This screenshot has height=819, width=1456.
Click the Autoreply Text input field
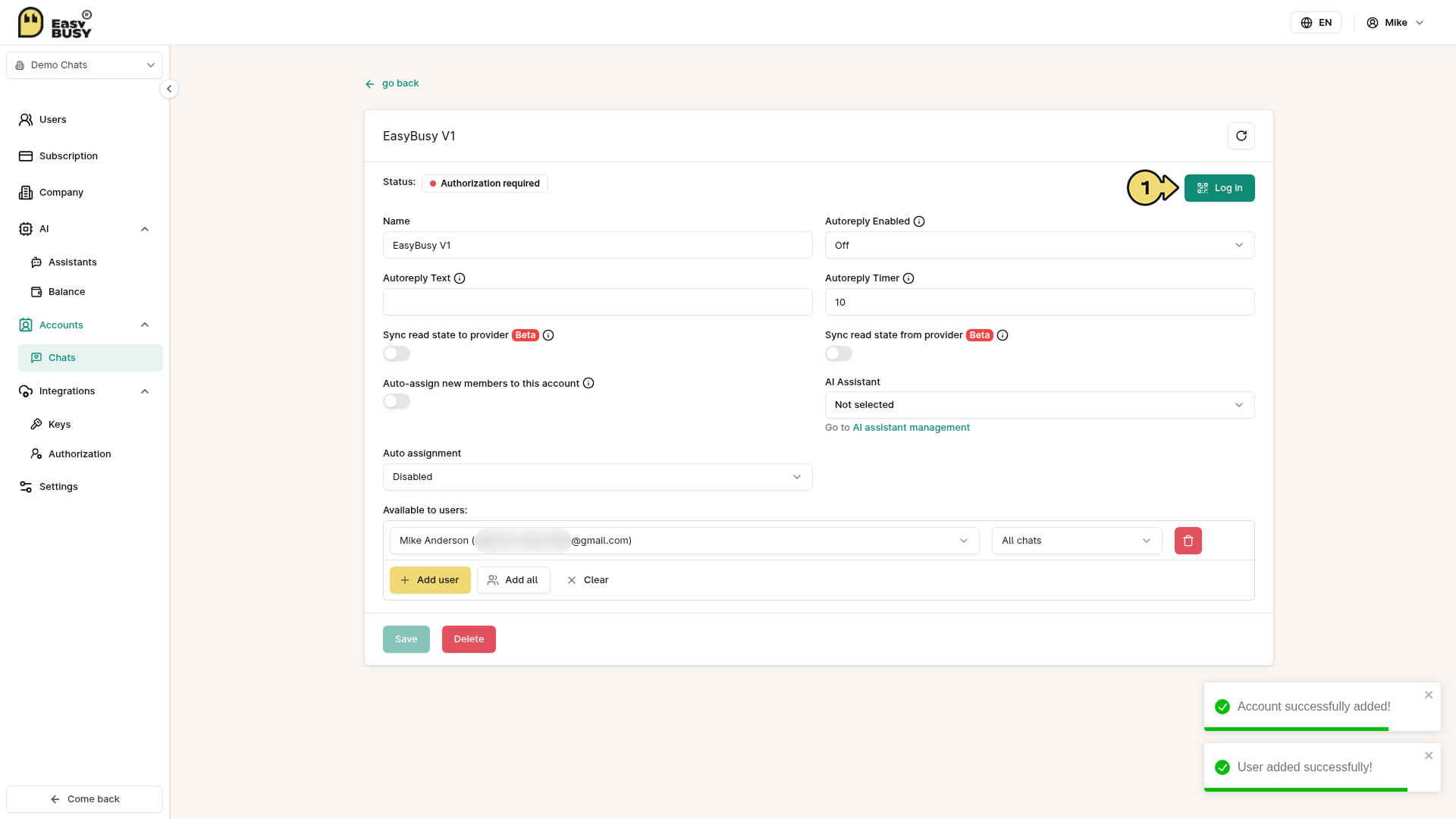coord(598,302)
